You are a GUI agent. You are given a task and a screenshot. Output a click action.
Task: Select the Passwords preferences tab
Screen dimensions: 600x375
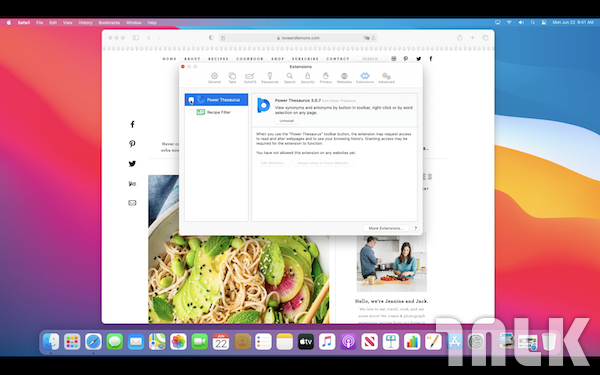pos(270,78)
